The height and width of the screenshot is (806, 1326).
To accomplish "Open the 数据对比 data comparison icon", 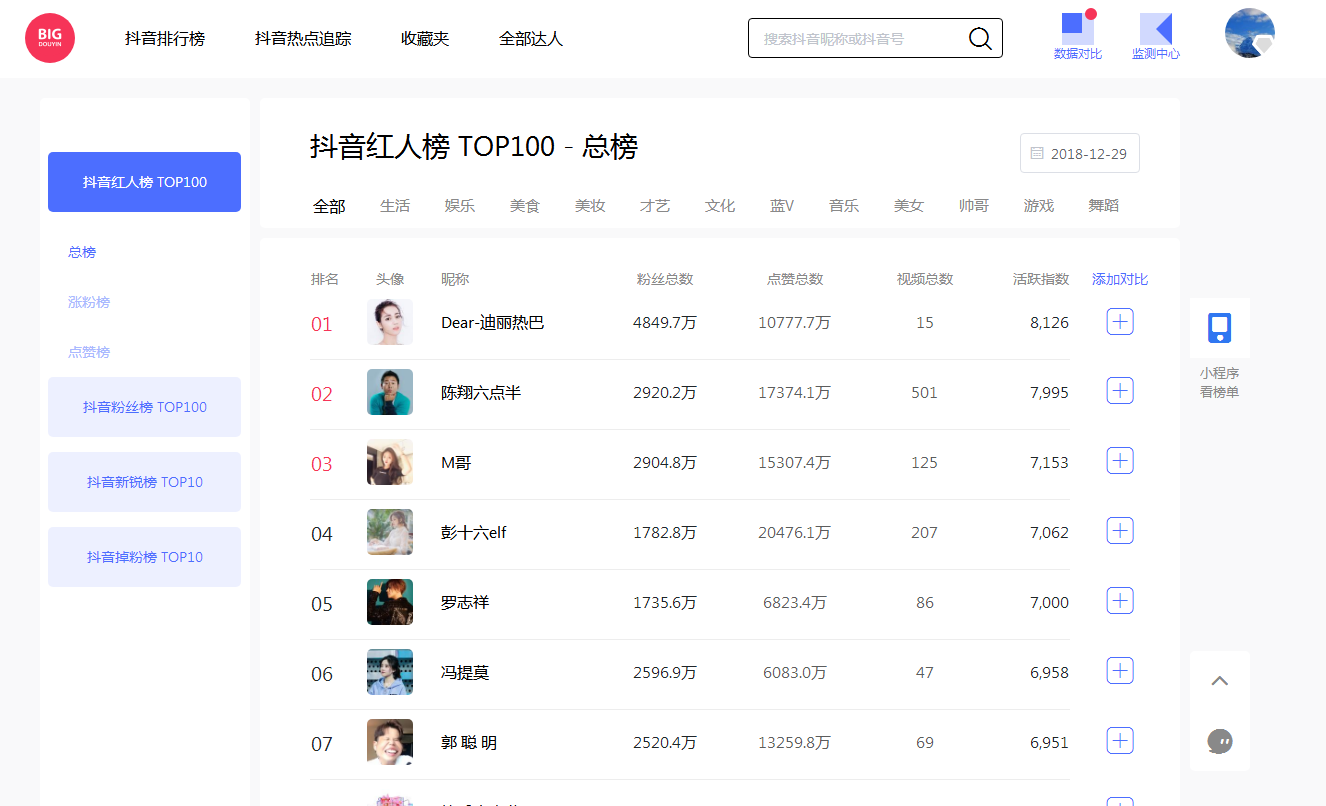I will point(1078,35).
